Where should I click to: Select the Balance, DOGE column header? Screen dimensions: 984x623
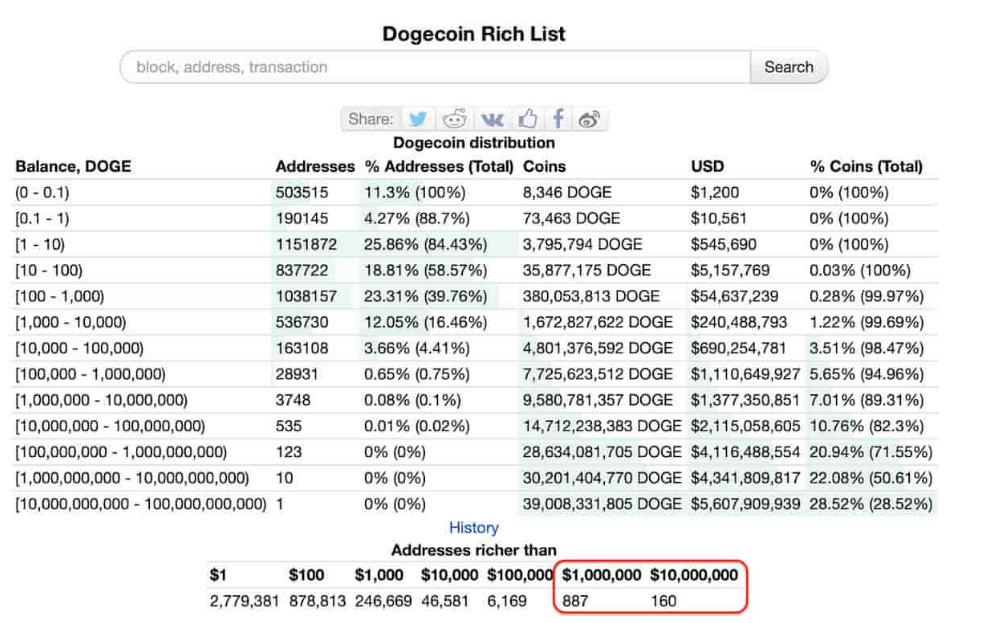click(73, 166)
